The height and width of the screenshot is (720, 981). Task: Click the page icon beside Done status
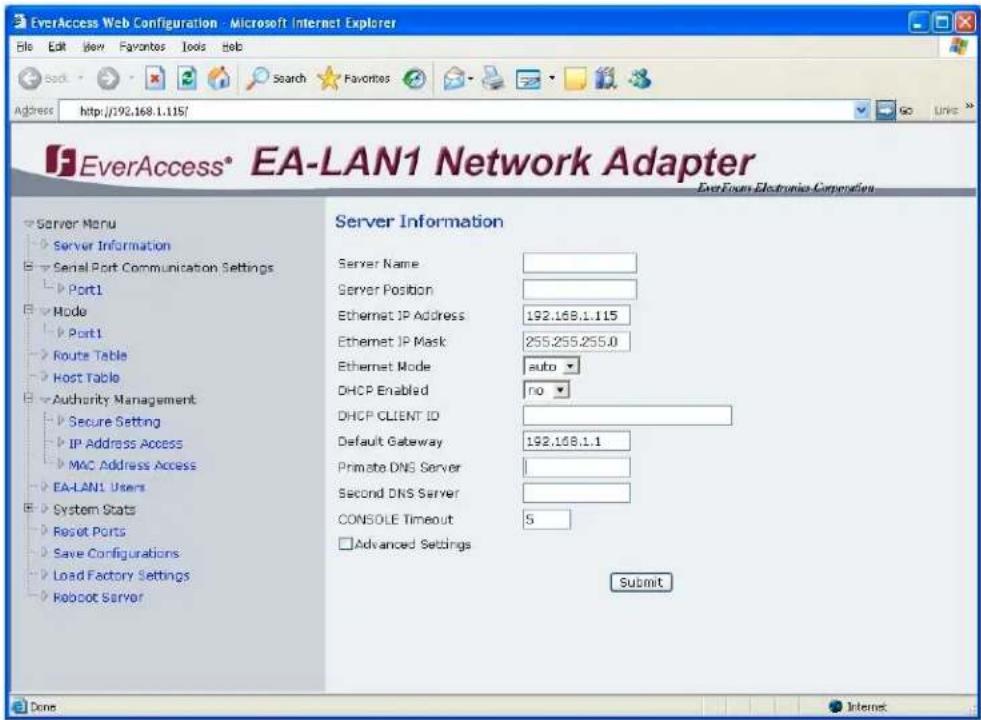[x=19, y=707]
